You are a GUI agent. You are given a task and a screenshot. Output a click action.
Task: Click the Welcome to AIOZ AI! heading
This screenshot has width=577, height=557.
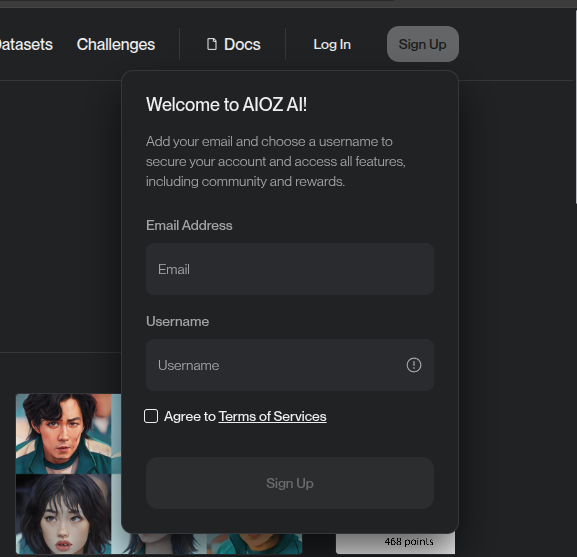coord(226,104)
